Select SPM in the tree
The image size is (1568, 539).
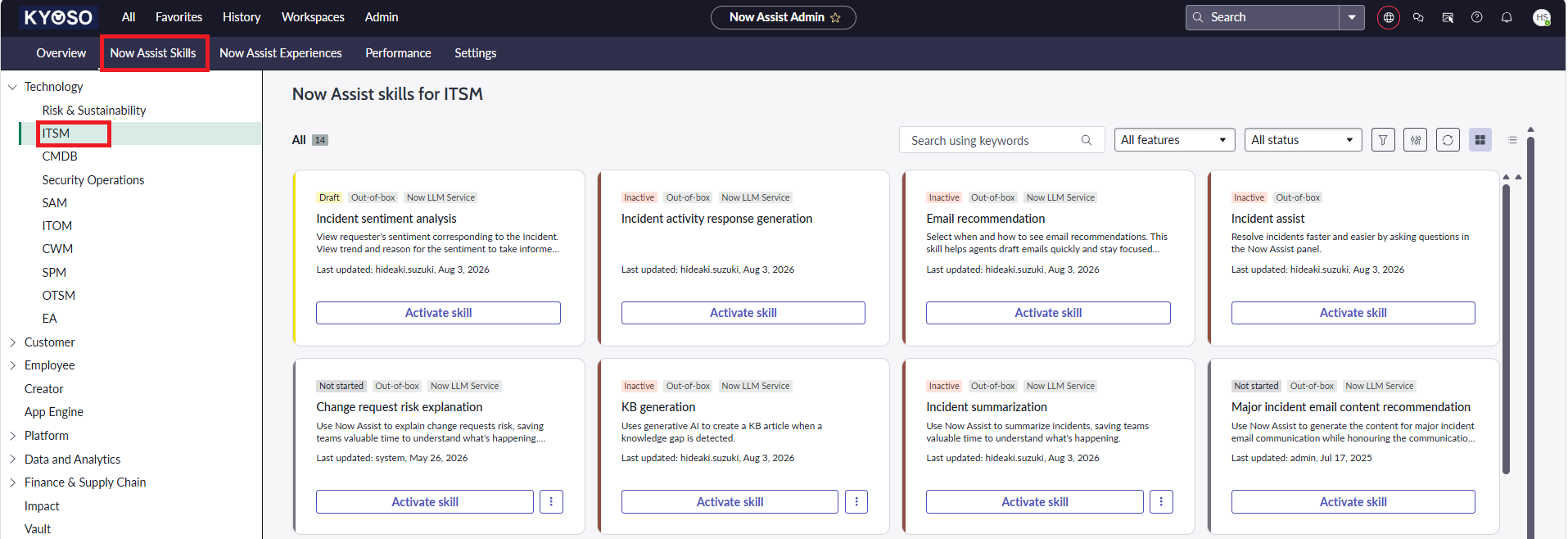pyautogui.click(x=54, y=273)
